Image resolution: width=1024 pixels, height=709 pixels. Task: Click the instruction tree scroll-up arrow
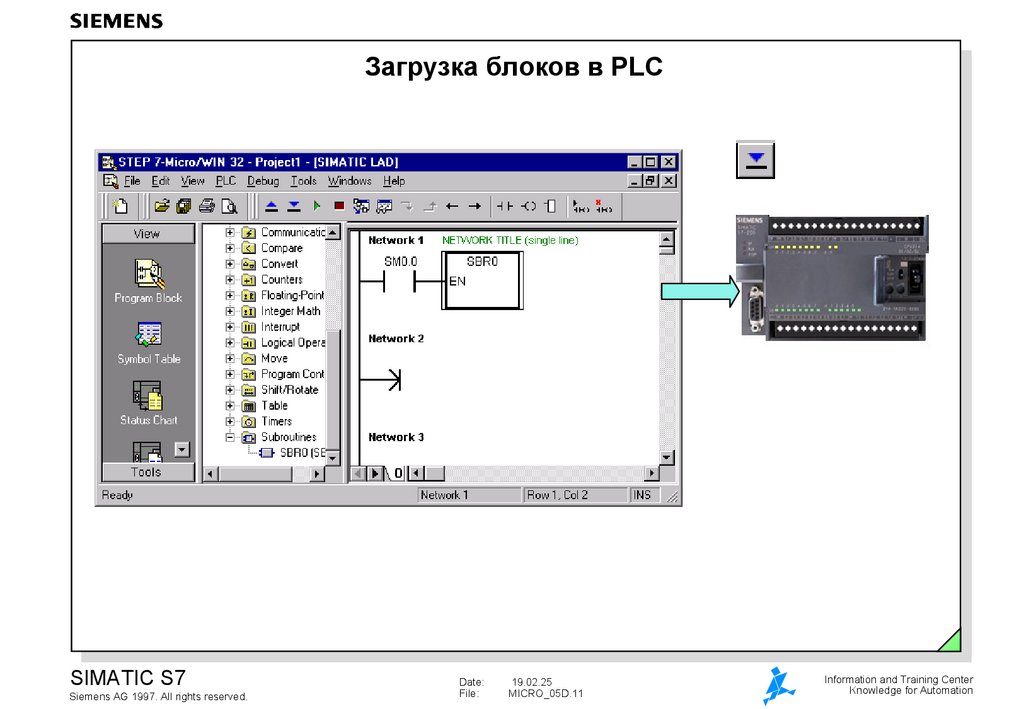333,232
